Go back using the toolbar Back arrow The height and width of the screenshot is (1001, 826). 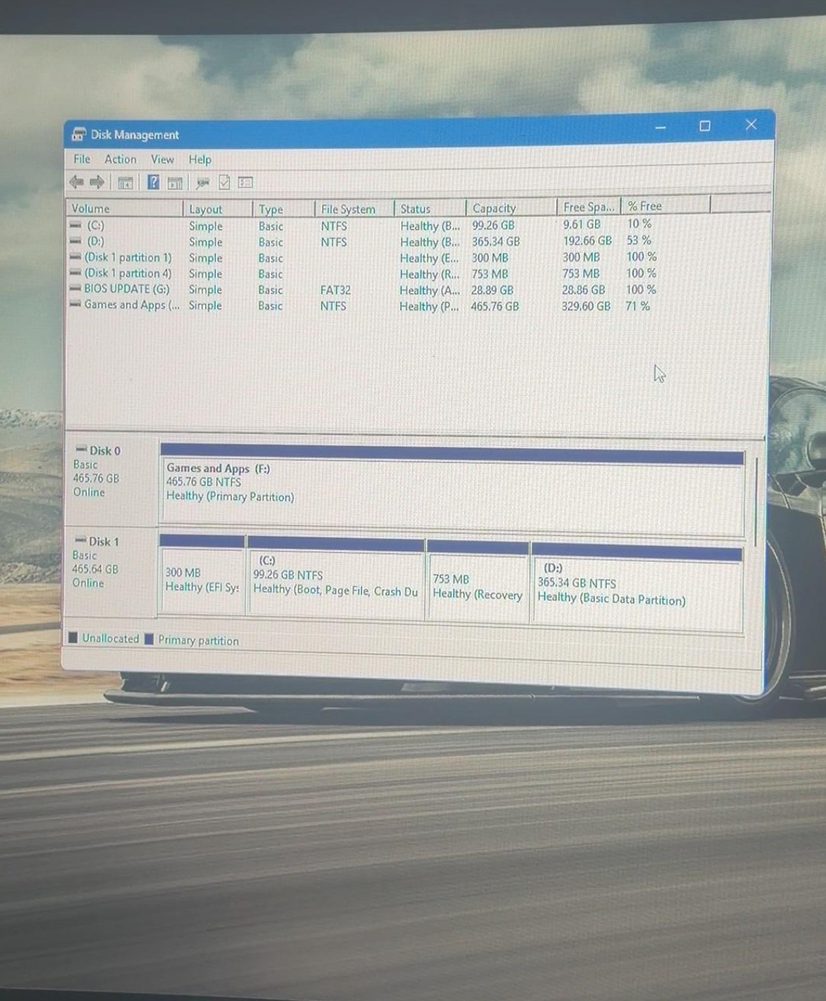[x=77, y=183]
